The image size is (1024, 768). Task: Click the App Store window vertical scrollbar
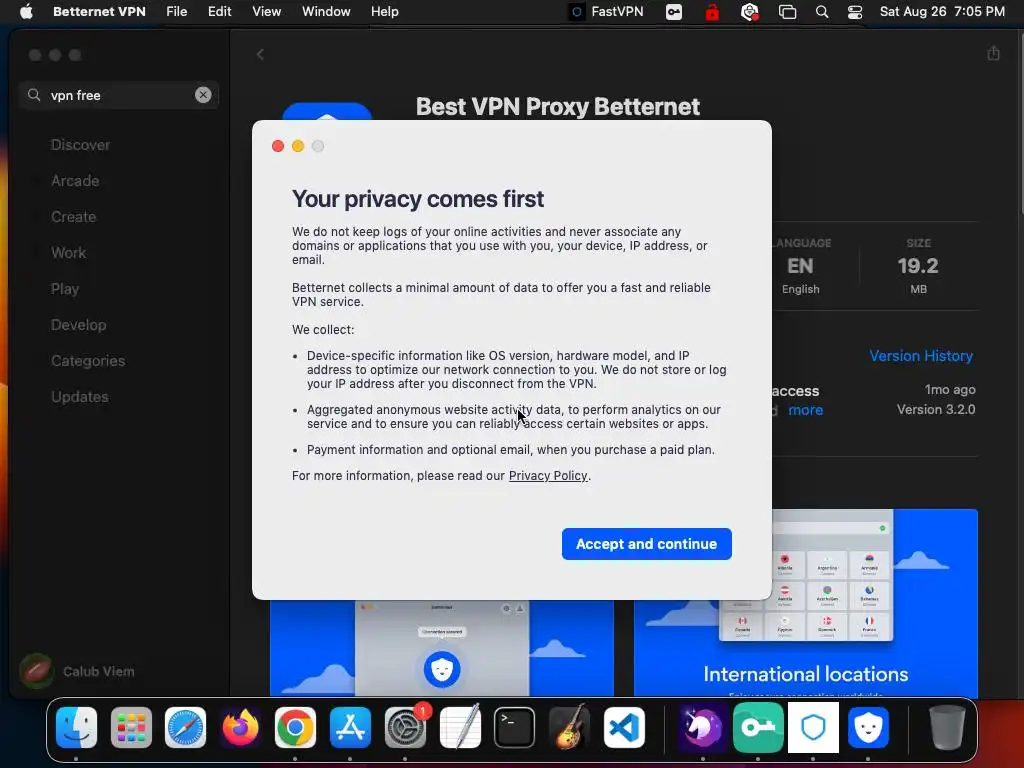1019,124
